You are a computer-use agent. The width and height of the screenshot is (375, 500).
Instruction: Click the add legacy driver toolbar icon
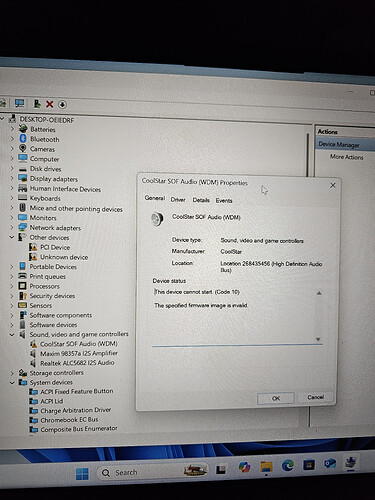coord(37,104)
